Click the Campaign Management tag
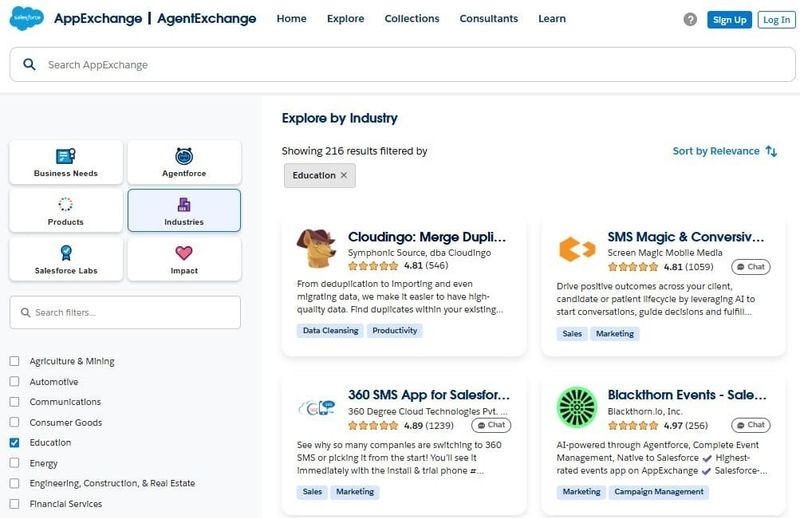The width and height of the screenshot is (800, 518). tap(659, 492)
